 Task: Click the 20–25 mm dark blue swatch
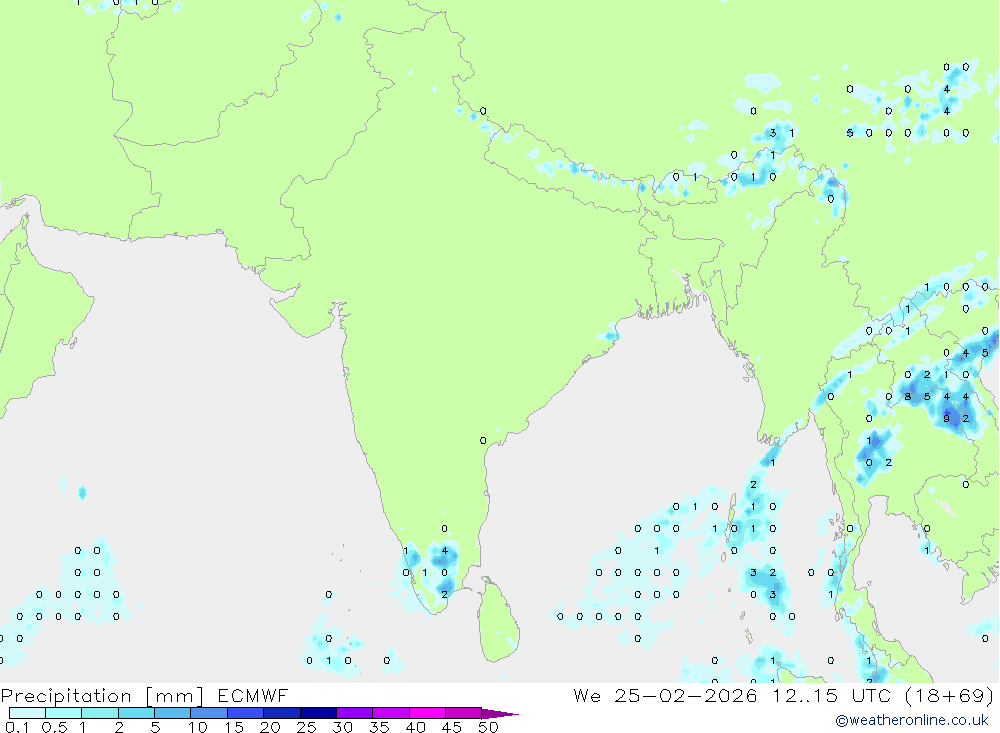click(282, 713)
